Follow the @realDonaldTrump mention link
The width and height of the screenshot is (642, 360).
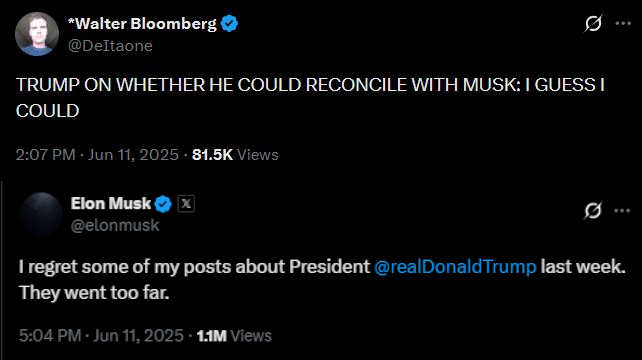455,267
